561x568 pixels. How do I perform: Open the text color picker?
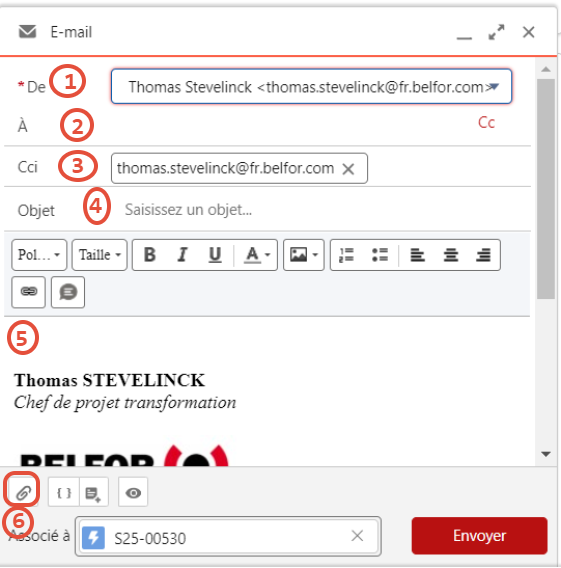point(257,255)
